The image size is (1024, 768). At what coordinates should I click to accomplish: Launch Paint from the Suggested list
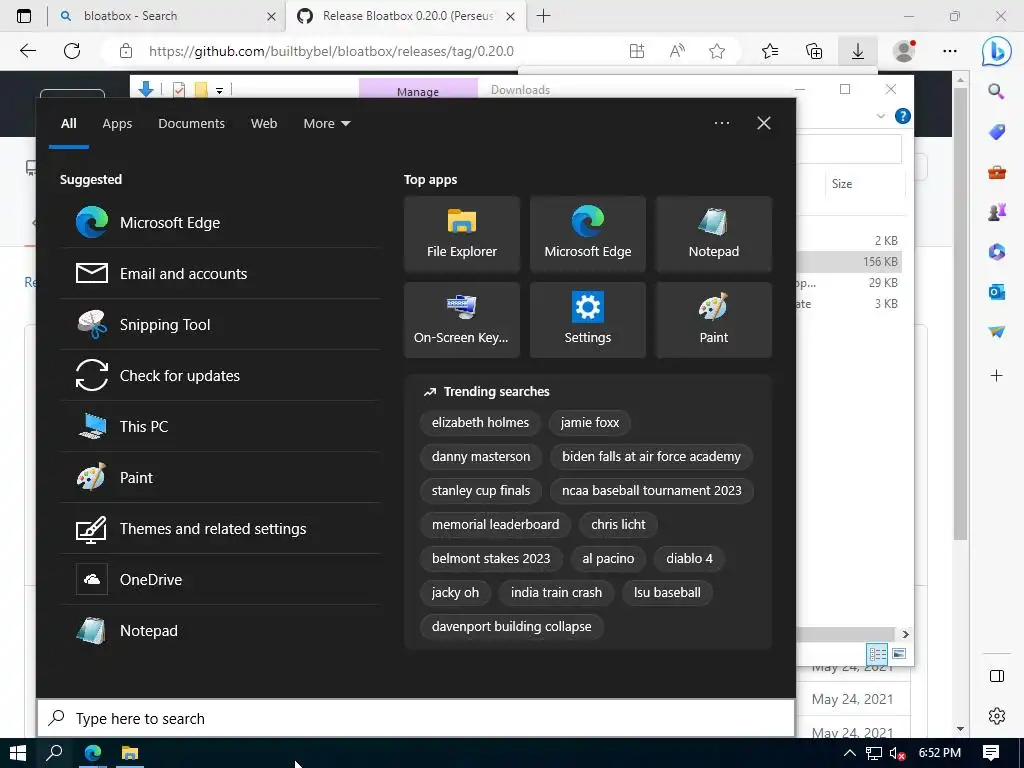(220, 477)
